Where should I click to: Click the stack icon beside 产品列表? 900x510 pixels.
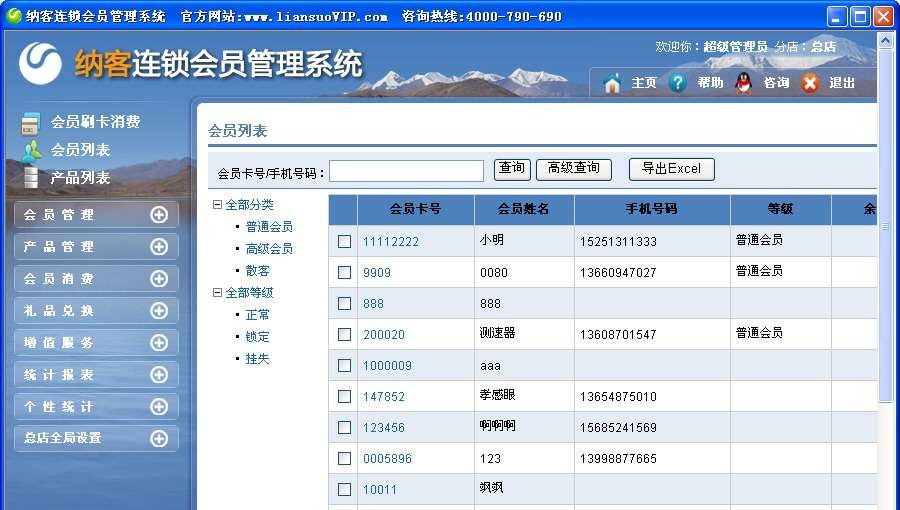click(31, 178)
